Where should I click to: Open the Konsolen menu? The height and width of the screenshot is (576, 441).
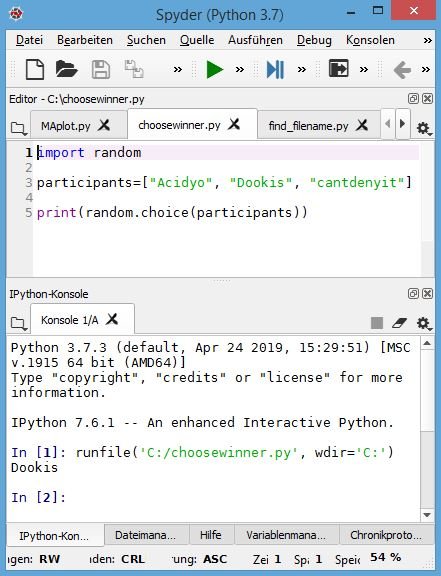click(x=370, y=40)
